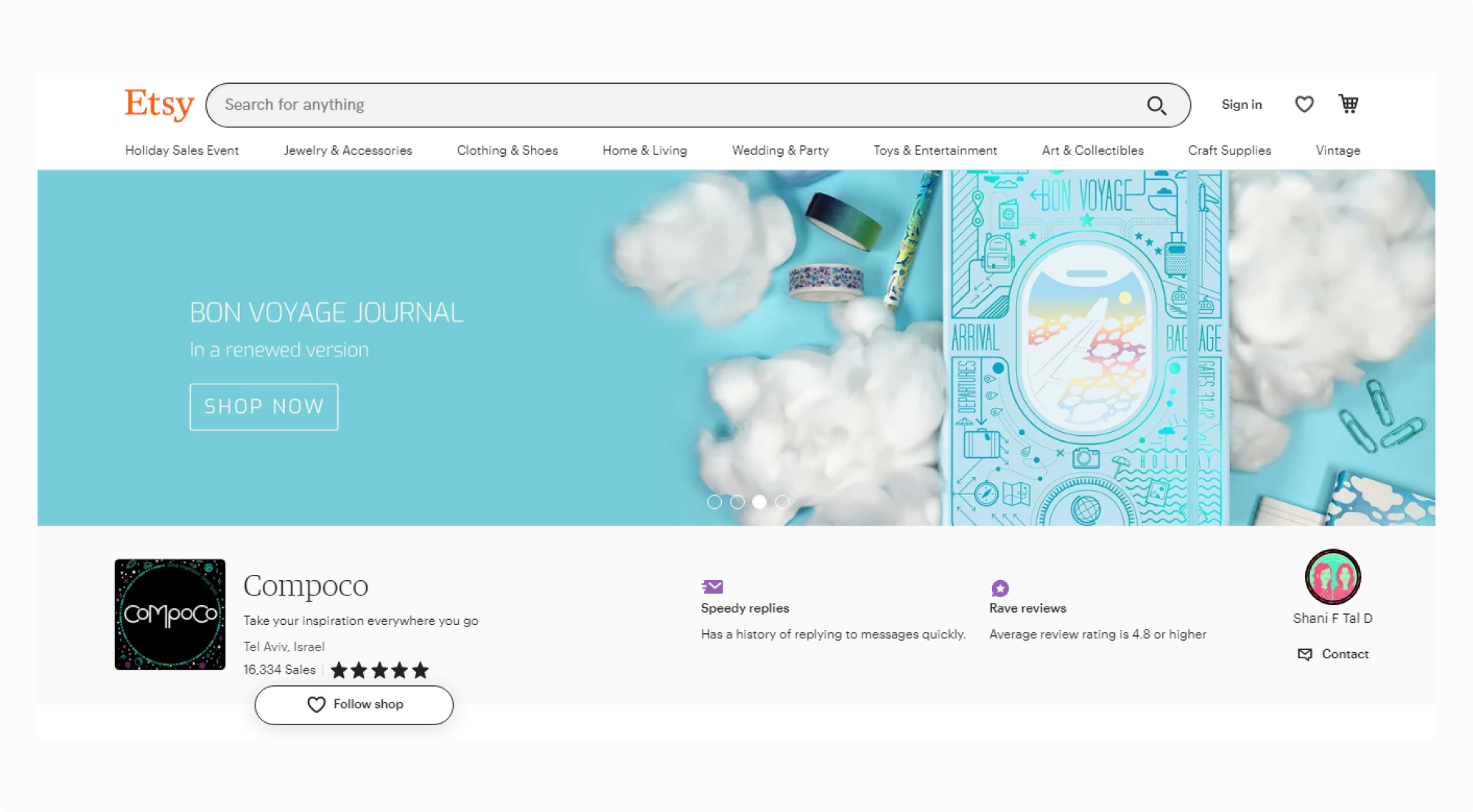Click the search magnifying glass icon

click(x=1156, y=105)
